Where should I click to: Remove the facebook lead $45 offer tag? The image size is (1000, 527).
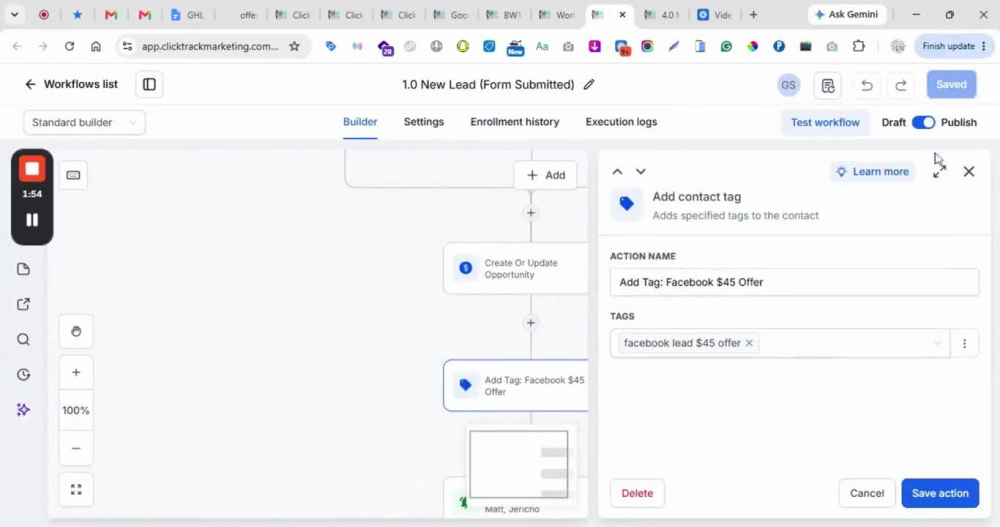pos(749,343)
